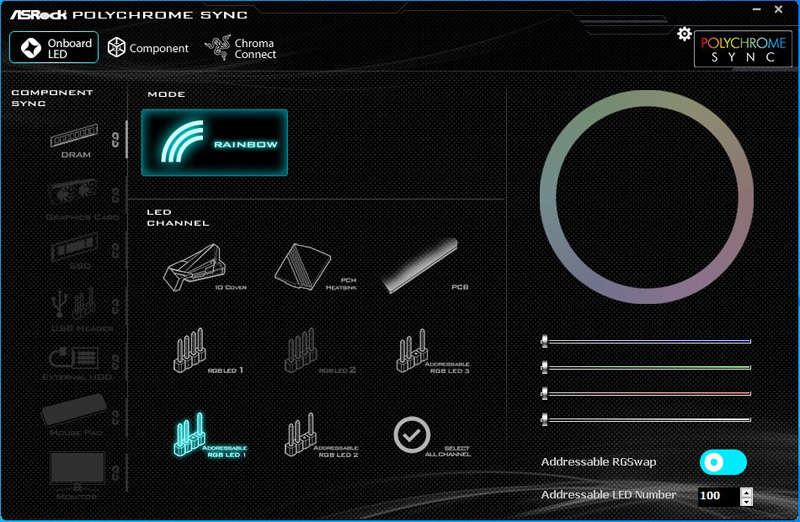The height and width of the screenshot is (522, 800).
Task: Click Select All Channel checkmark
Action: click(412, 435)
